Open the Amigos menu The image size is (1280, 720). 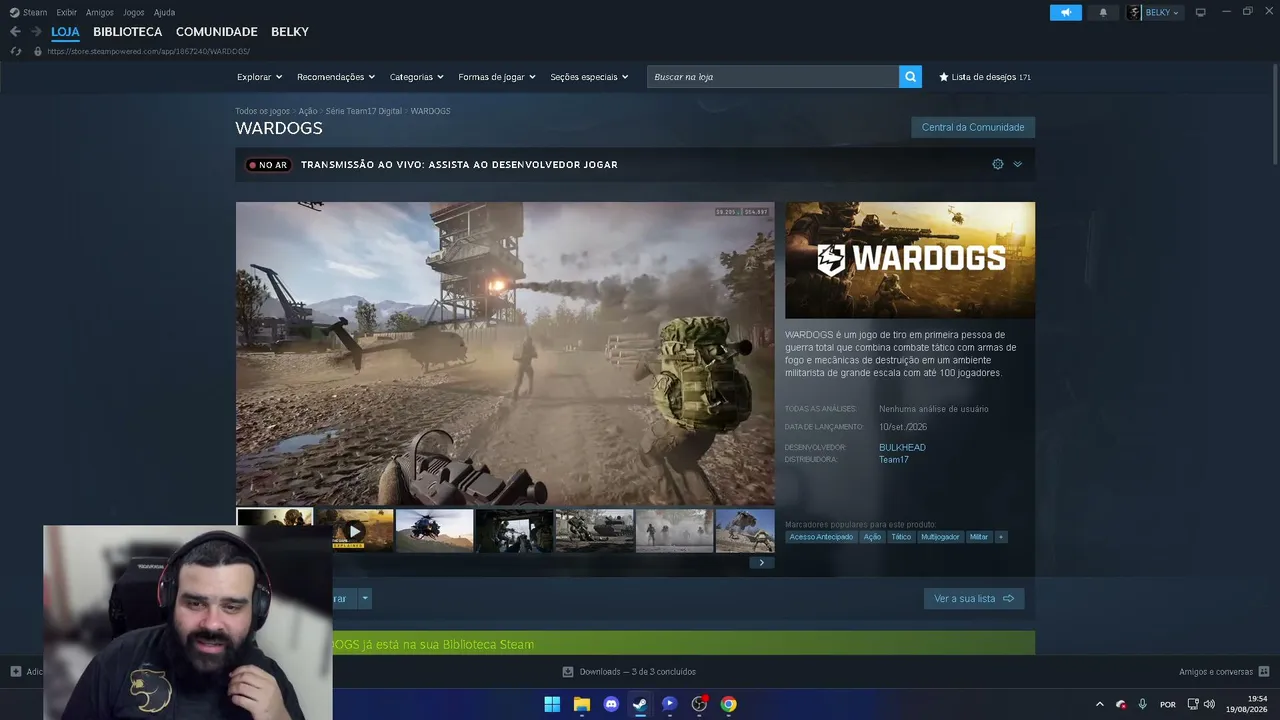coord(99,12)
